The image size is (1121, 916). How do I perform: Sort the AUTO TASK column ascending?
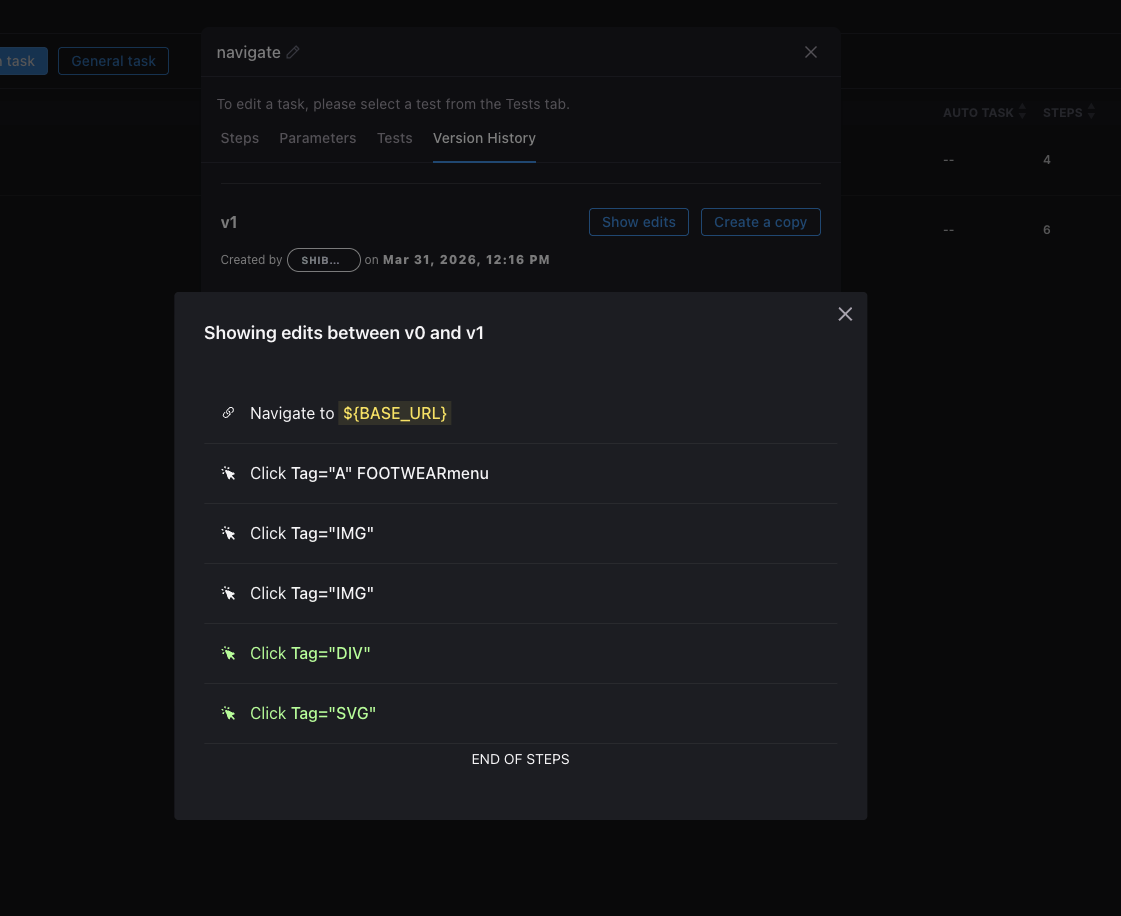[1021, 108]
